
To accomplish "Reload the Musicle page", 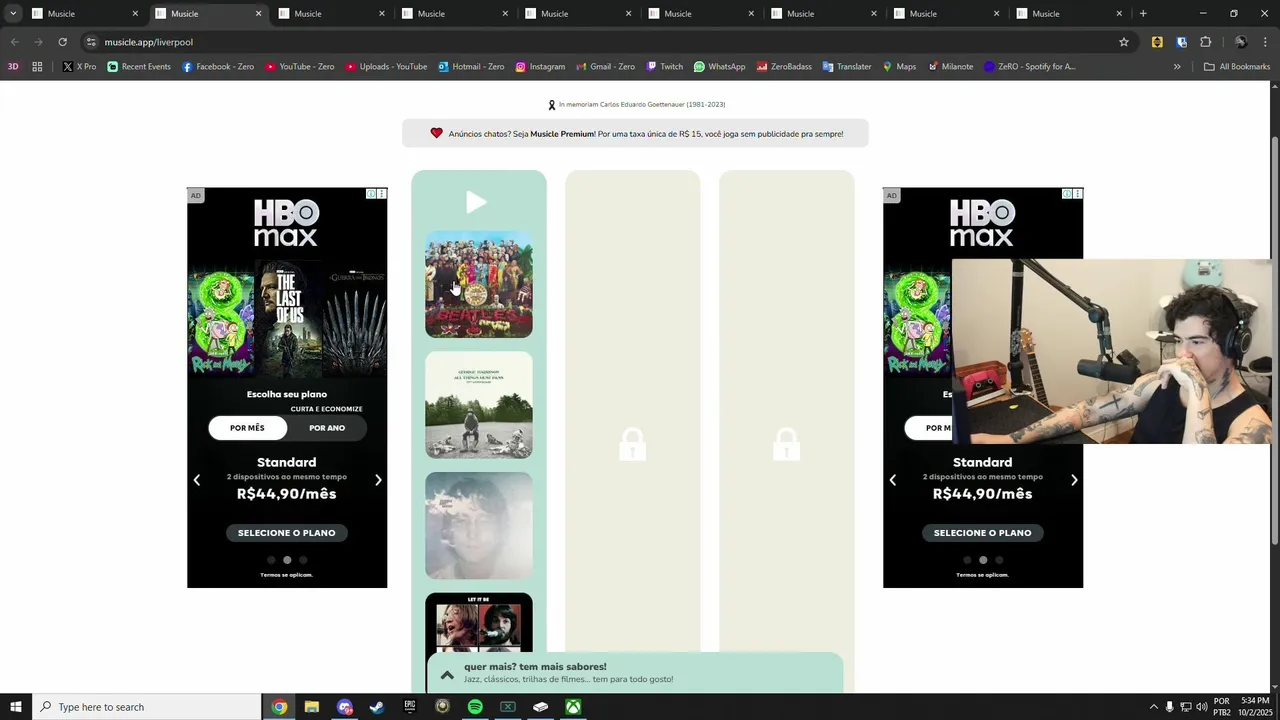I will pos(62,42).
